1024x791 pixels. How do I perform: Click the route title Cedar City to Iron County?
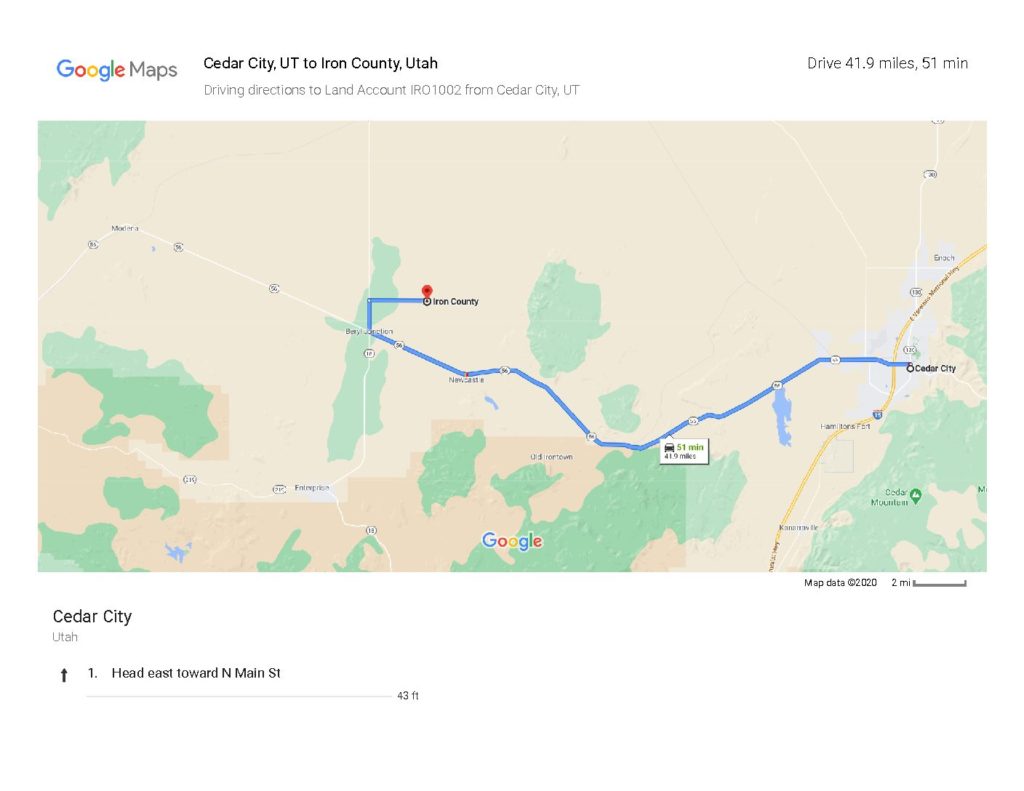point(320,63)
